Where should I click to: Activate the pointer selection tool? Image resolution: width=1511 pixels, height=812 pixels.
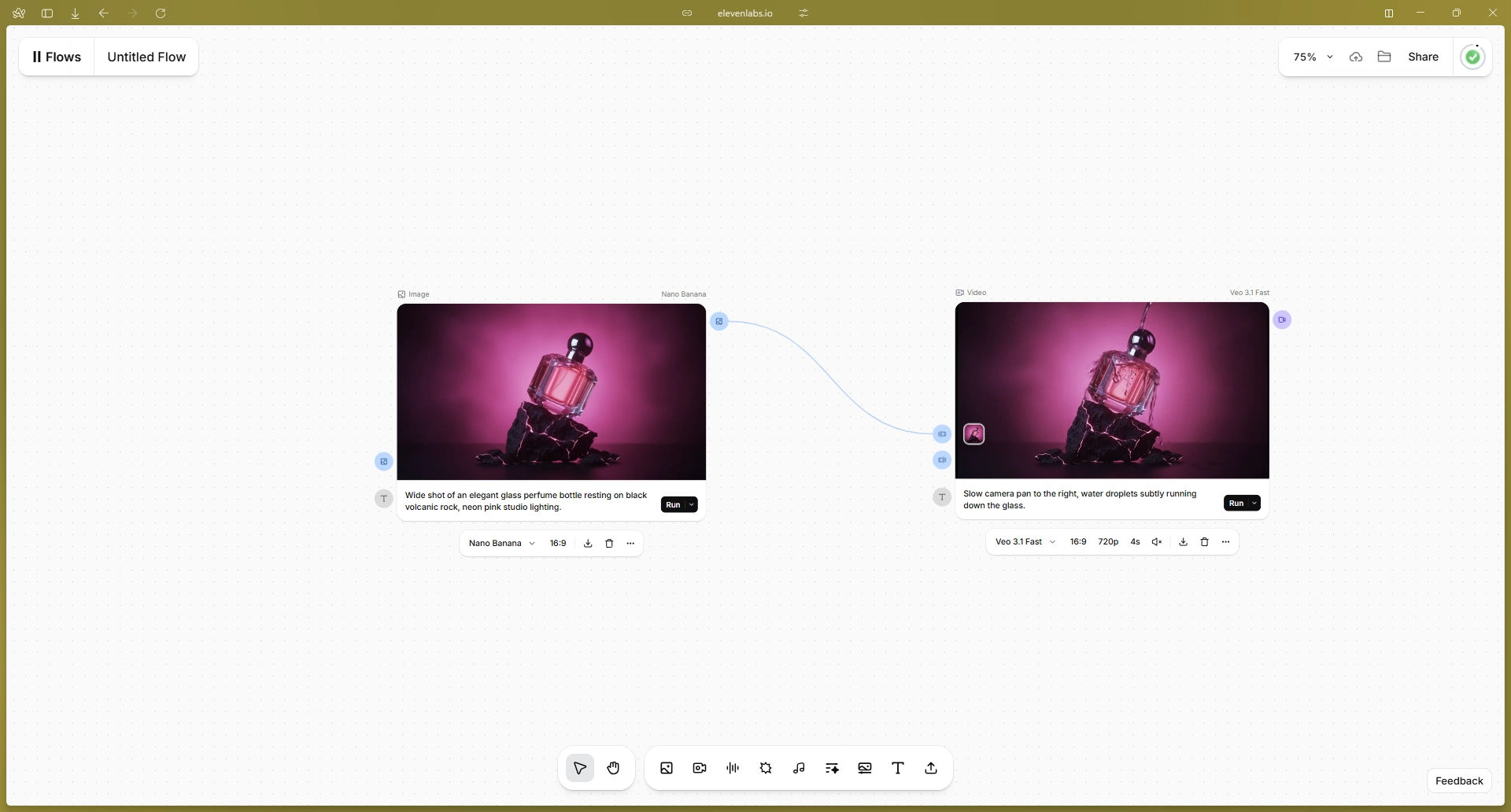580,768
